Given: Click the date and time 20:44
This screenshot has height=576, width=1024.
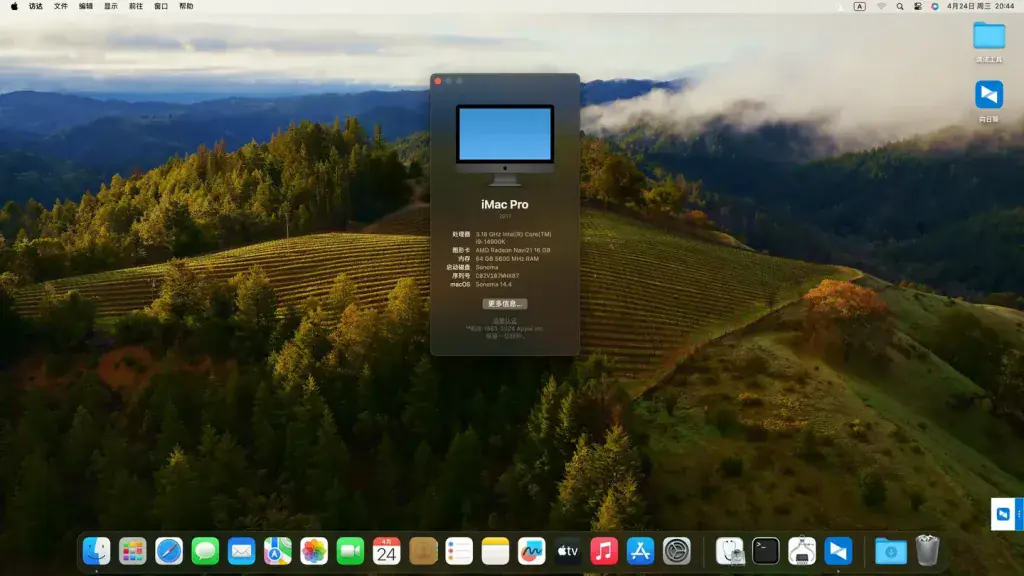Looking at the screenshot, I should (980, 7).
